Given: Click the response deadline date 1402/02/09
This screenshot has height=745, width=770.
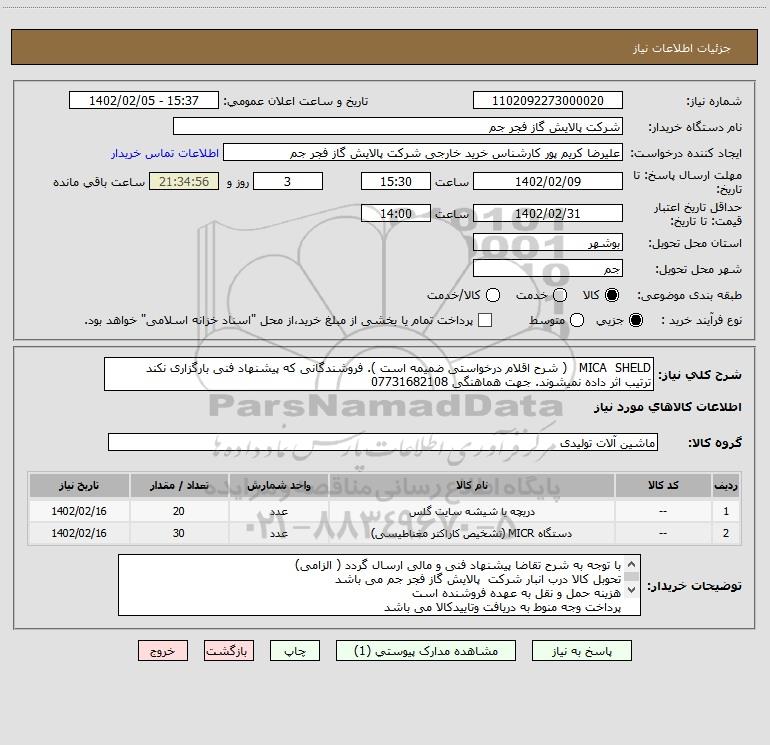Looking at the screenshot, I should (x=548, y=181).
